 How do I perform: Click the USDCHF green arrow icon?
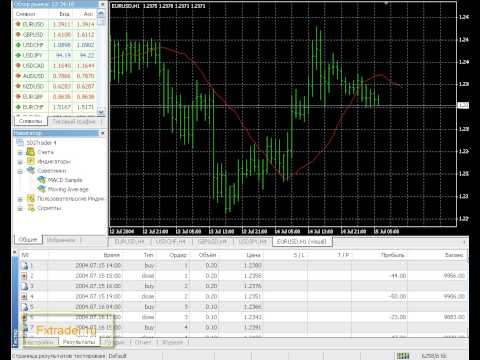coord(18,45)
